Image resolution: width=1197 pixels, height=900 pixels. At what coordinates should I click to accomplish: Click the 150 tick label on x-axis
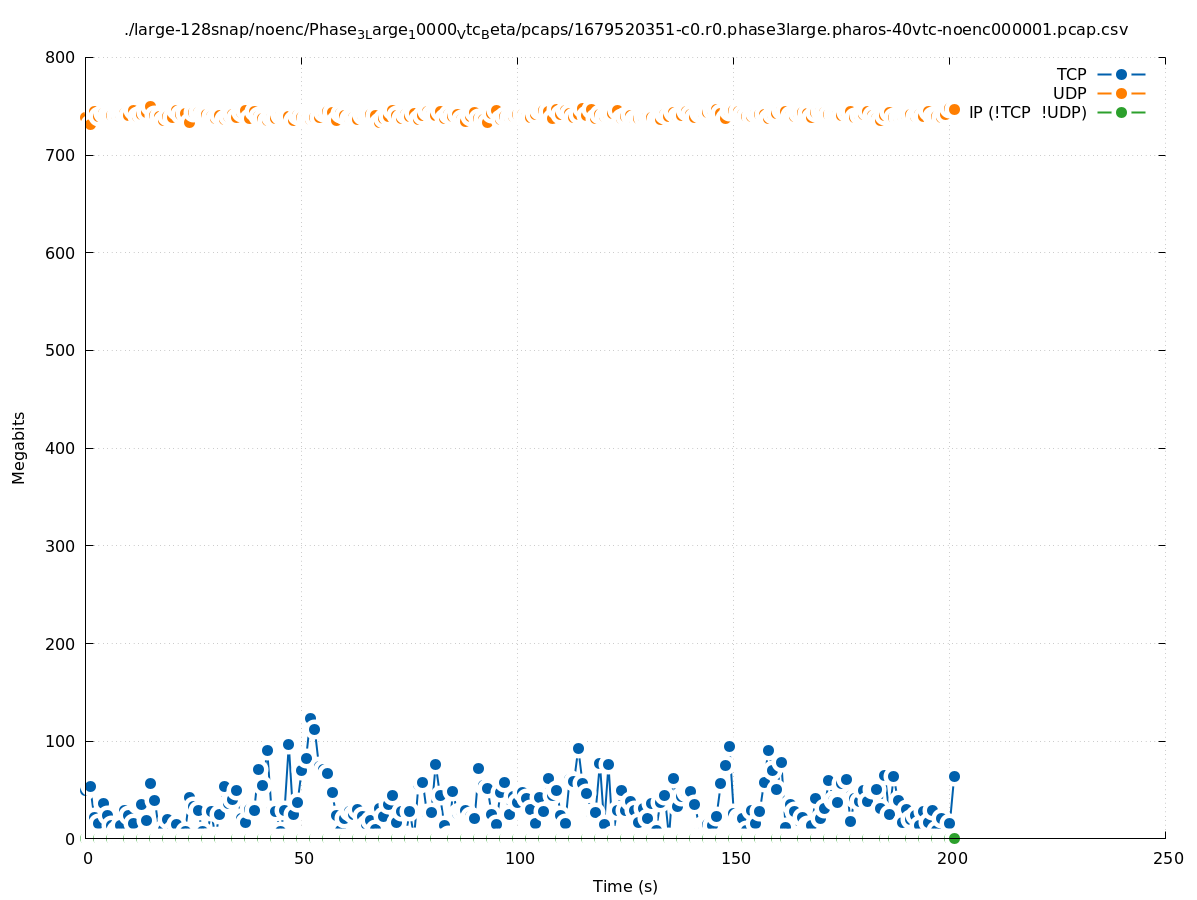tap(734, 858)
